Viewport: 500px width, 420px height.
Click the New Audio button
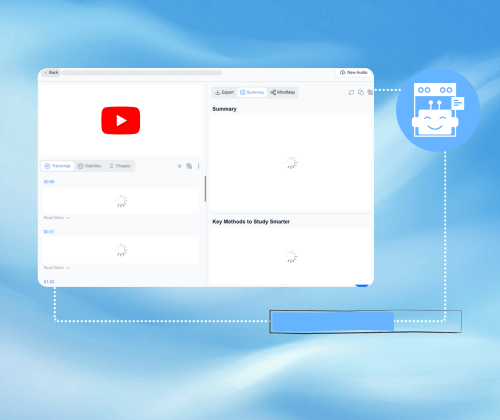pos(353,72)
